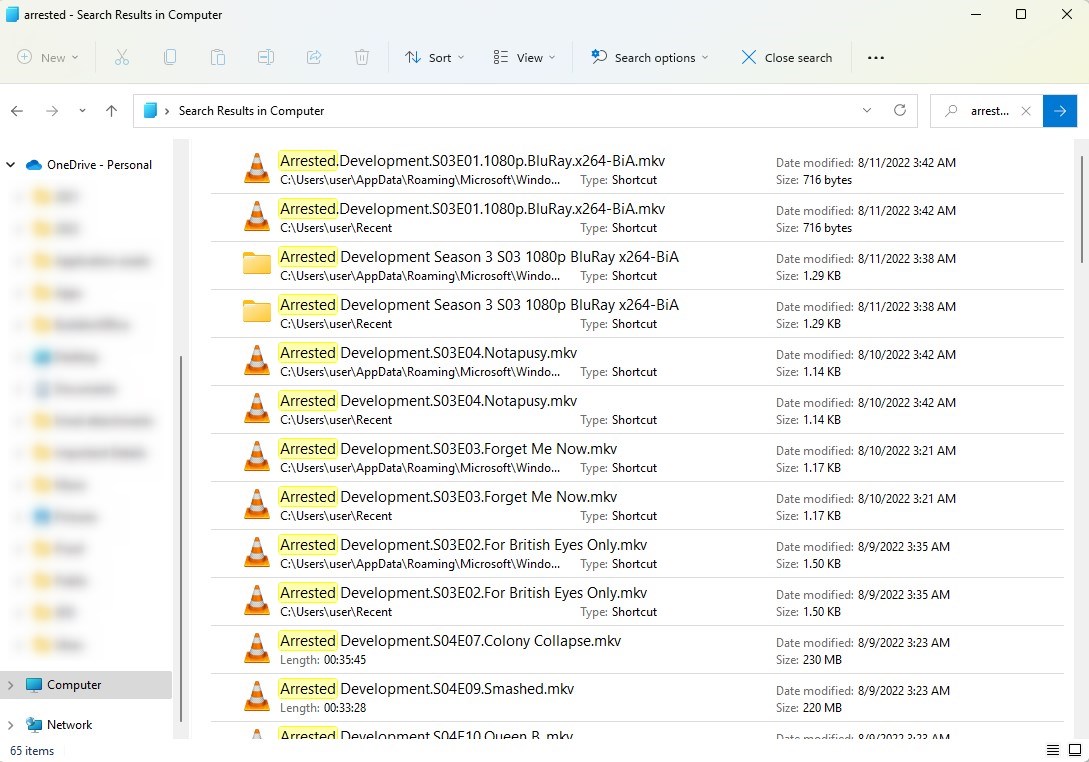
Task: Cut the selected file using toolbar scissors icon
Action: coord(122,57)
